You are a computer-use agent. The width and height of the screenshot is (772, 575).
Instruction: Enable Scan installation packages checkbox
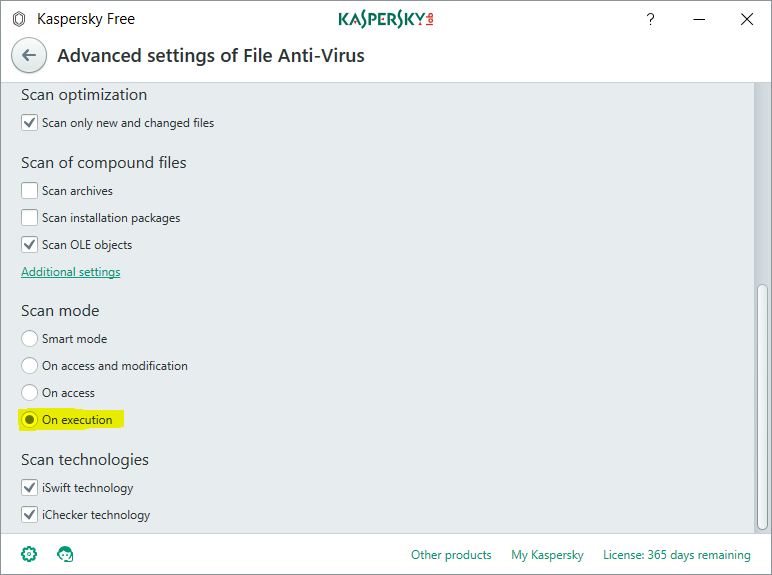pos(30,218)
